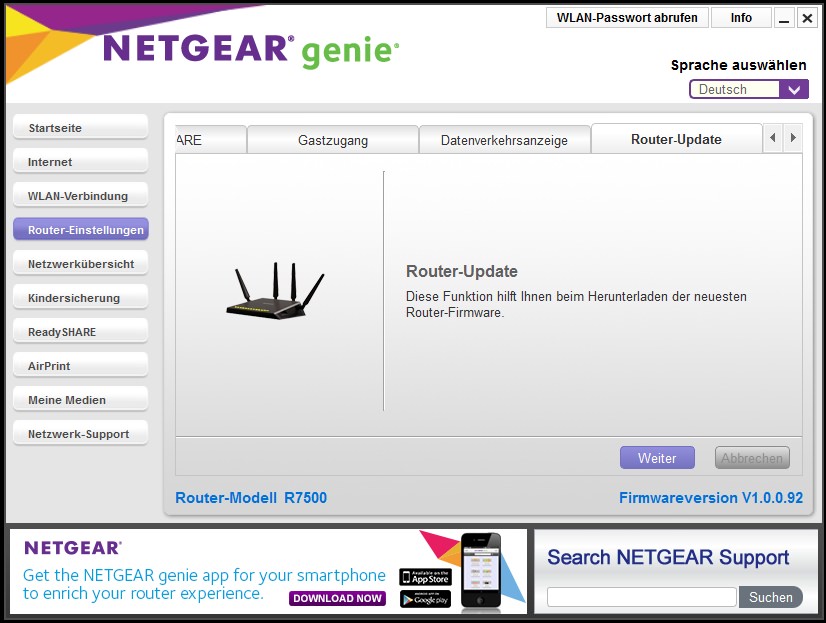Close the NETGEAR genie window
This screenshot has height=623, width=826.
click(x=807, y=18)
